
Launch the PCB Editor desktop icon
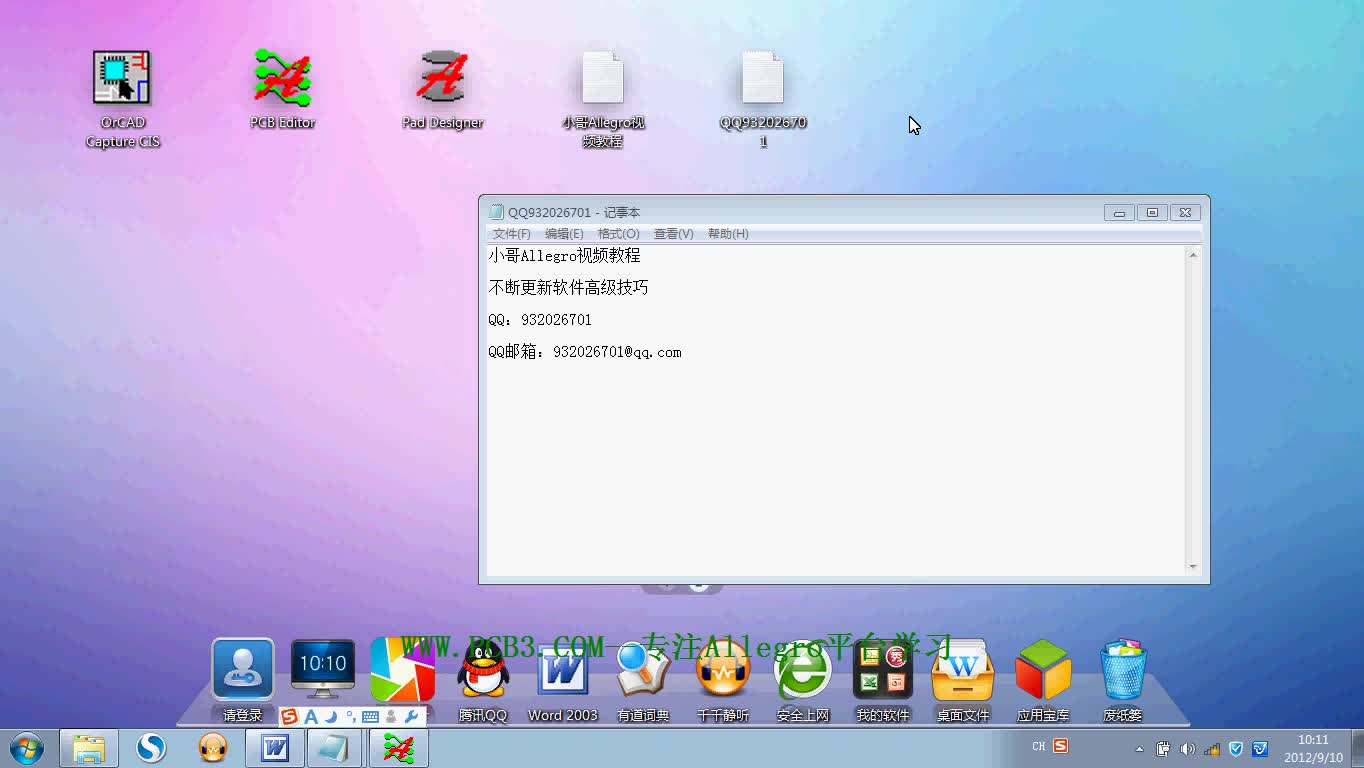282,90
